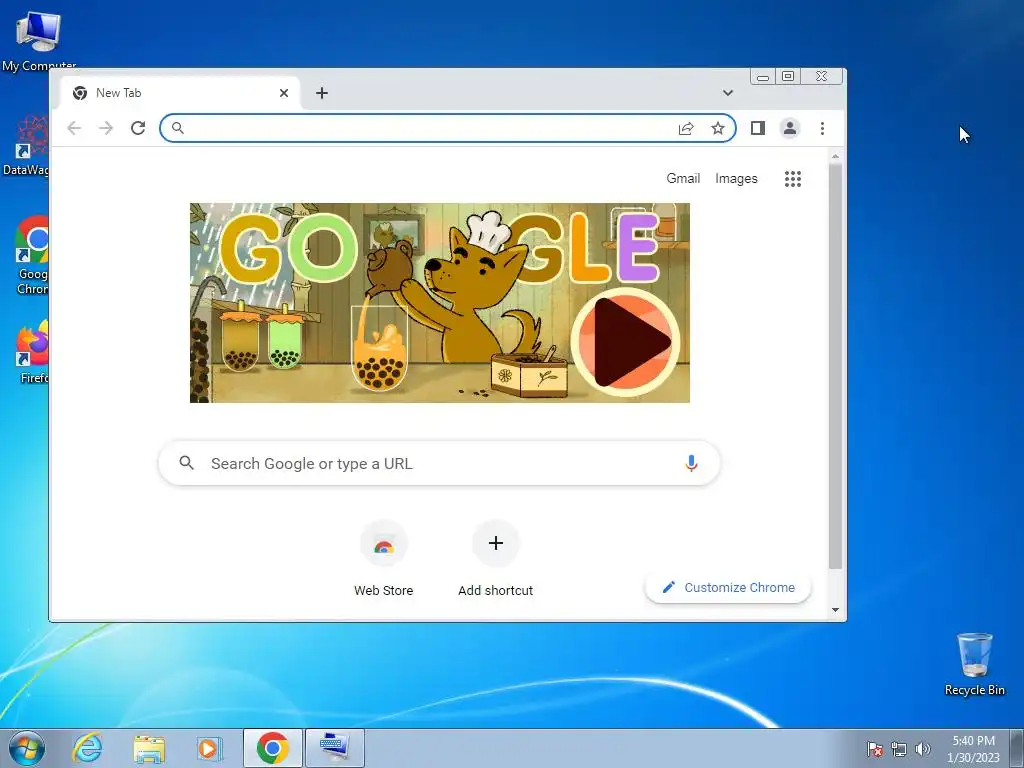Click the scrollbar up arrow
Viewport: 1024px width, 768px height.
pos(835,157)
